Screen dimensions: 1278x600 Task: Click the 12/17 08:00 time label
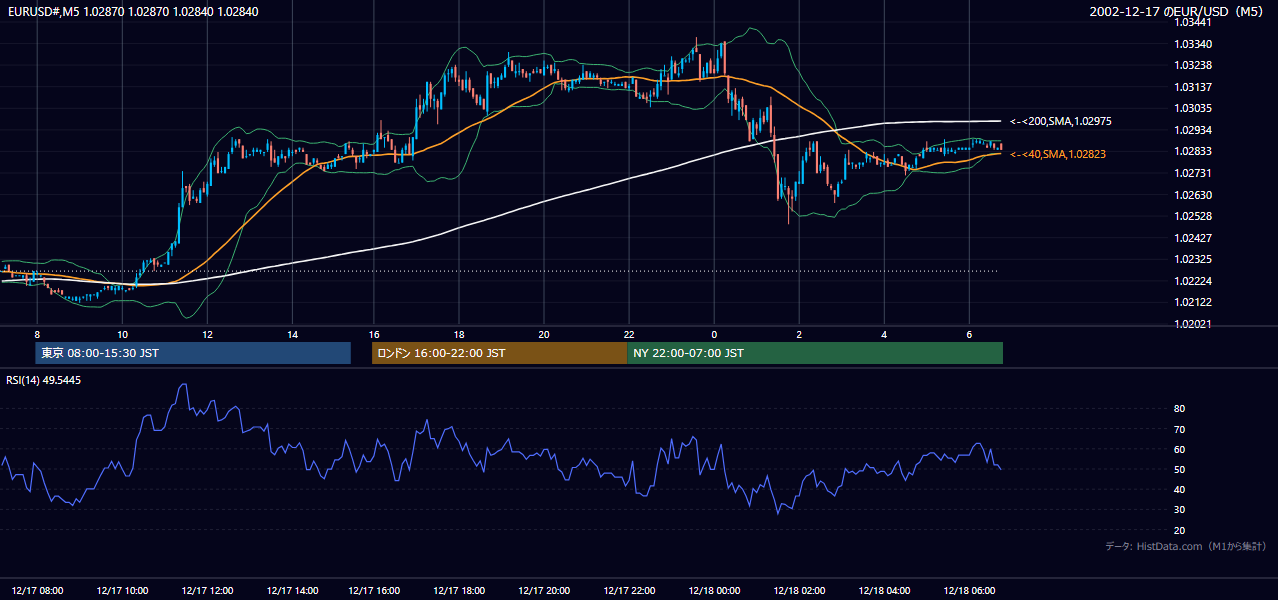(x=37, y=591)
